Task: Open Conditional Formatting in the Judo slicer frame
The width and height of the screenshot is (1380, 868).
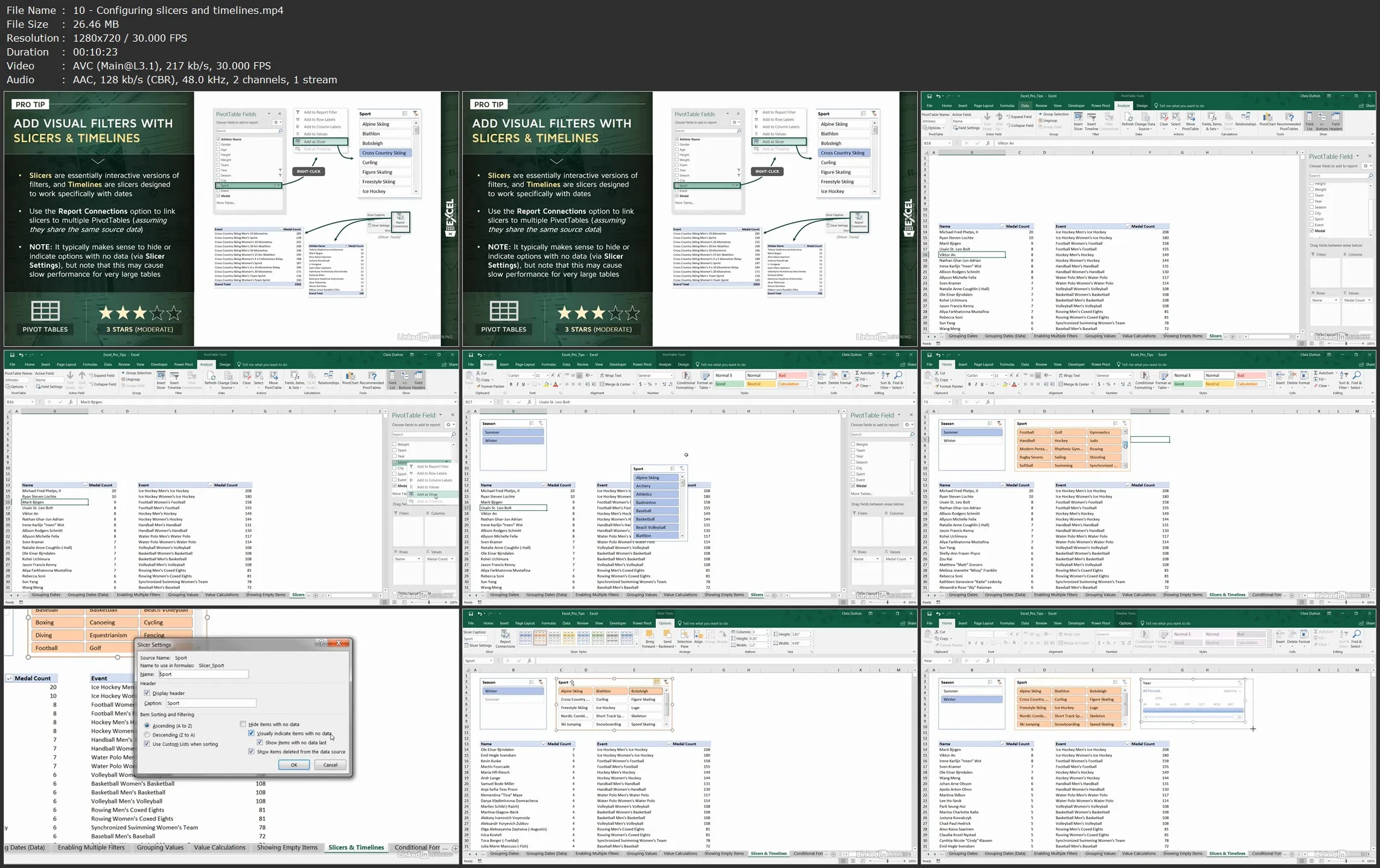Action: pyautogui.click(x=1144, y=379)
